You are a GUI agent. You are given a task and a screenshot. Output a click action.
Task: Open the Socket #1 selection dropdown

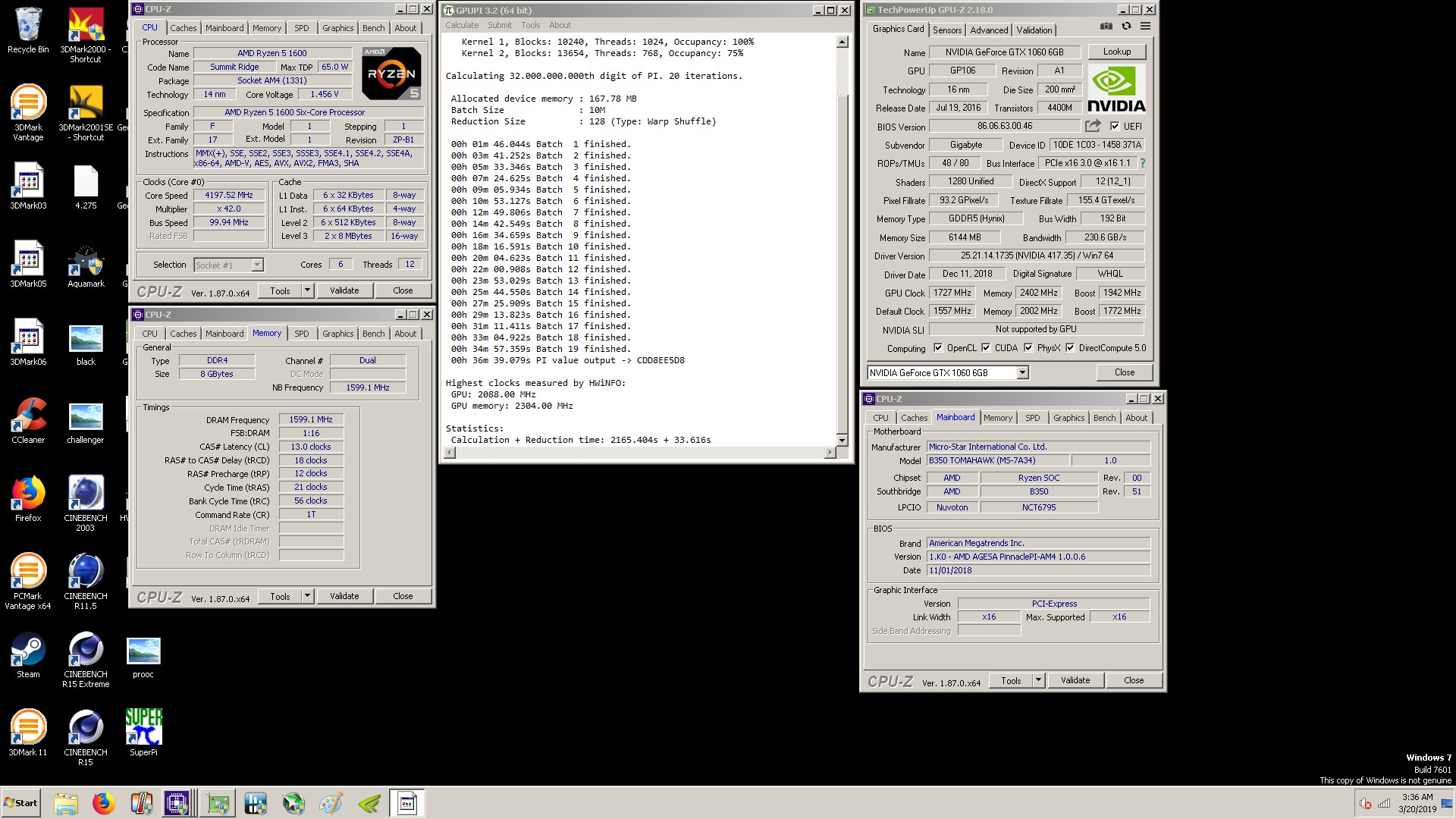[x=257, y=265]
